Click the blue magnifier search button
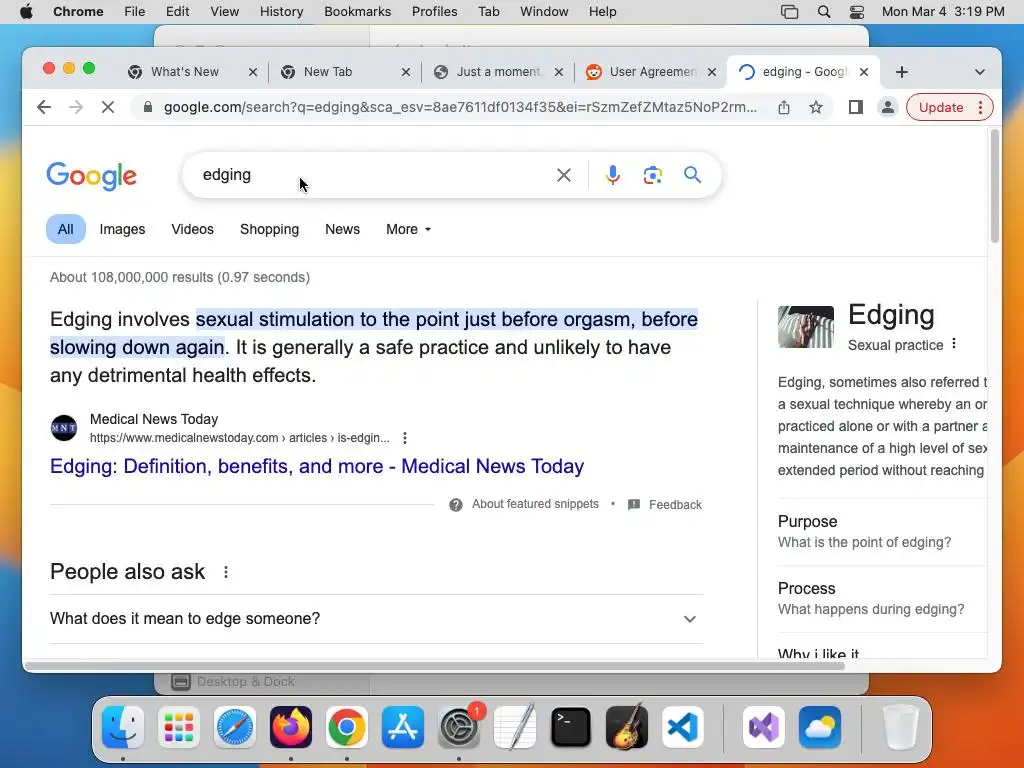1024x768 pixels. coord(692,174)
